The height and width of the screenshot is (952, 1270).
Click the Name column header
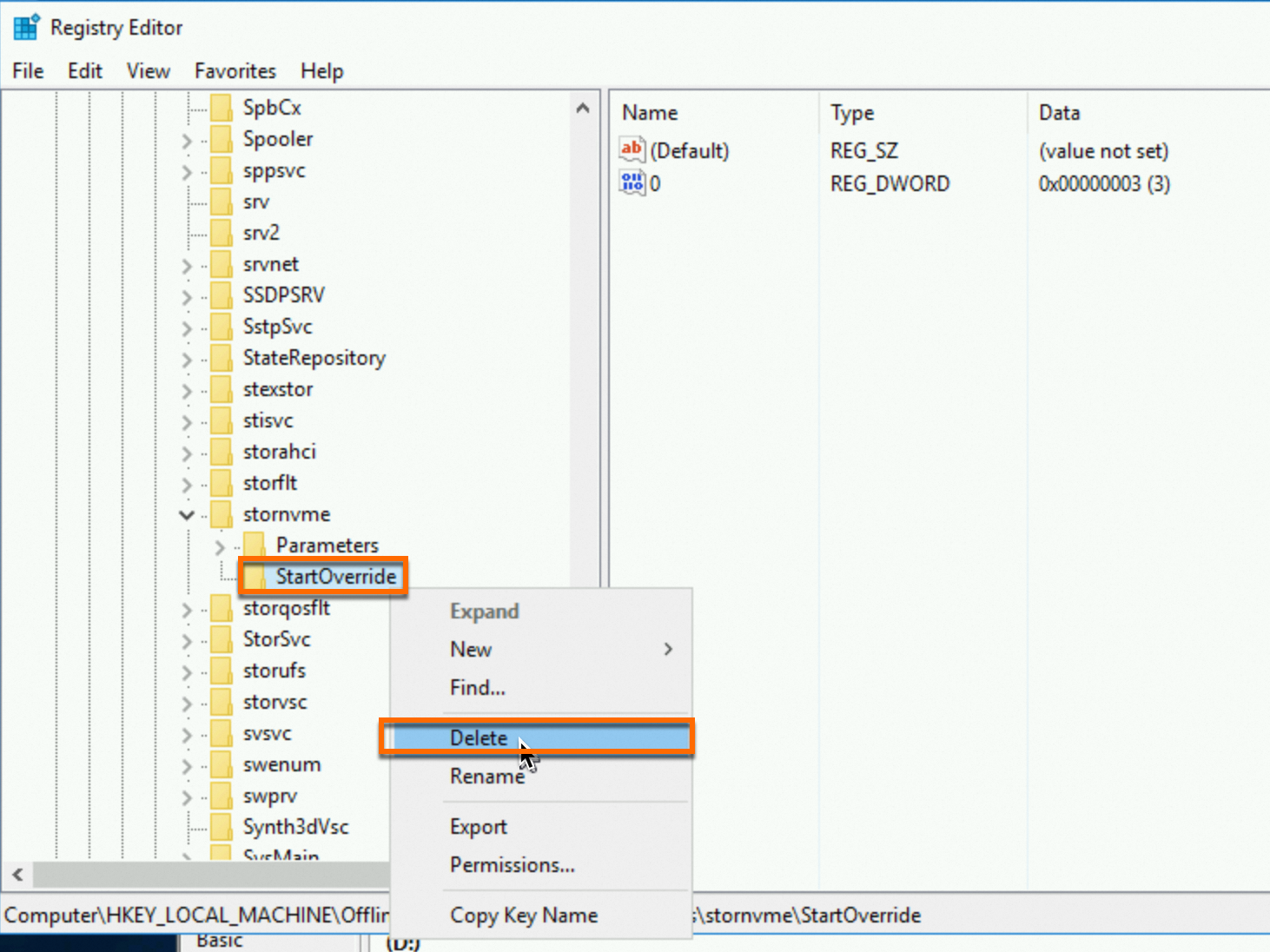(716, 113)
